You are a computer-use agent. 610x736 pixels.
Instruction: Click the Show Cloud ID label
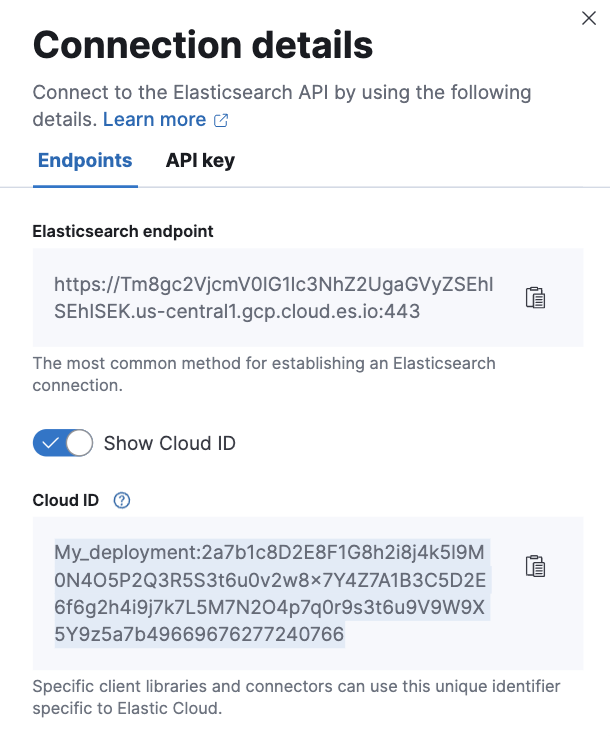point(169,443)
